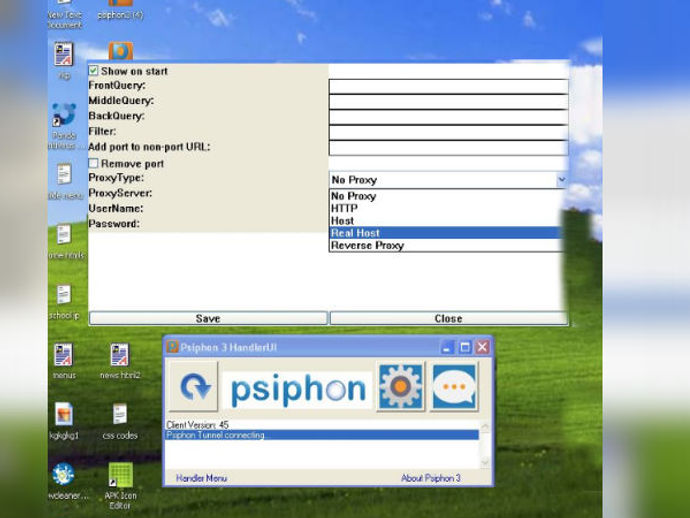Select the Panda desktop shortcut icon
The image size is (690, 518).
(64, 126)
